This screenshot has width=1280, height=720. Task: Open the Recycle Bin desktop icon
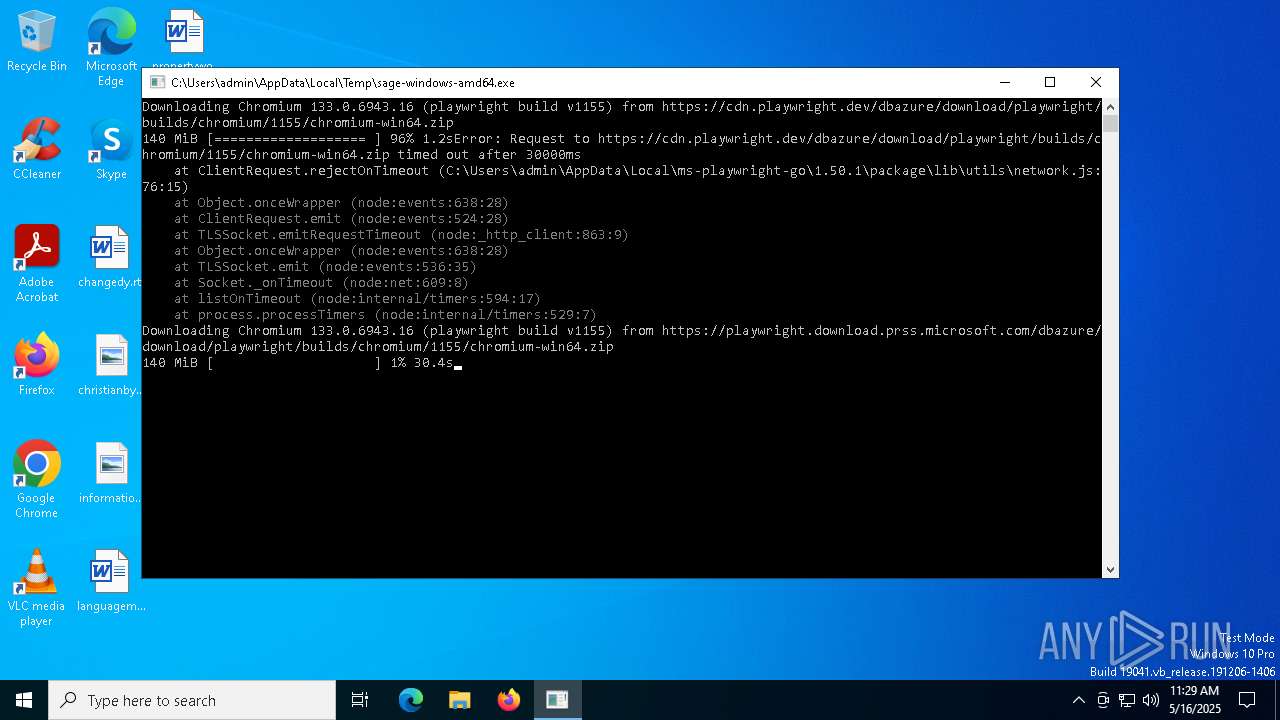coord(37,42)
